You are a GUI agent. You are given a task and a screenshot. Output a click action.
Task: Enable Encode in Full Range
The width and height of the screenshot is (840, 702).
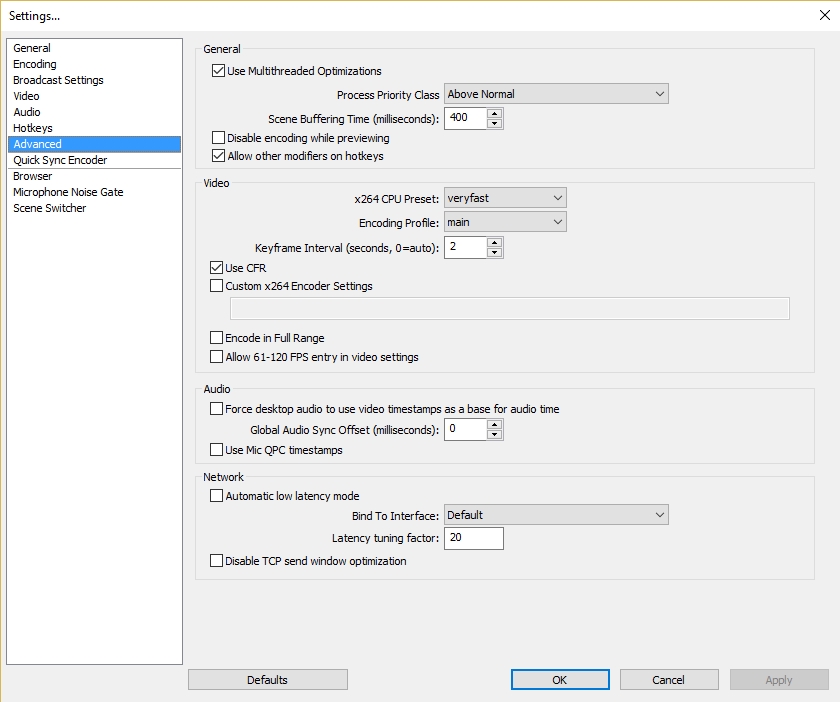pos(216,337)
